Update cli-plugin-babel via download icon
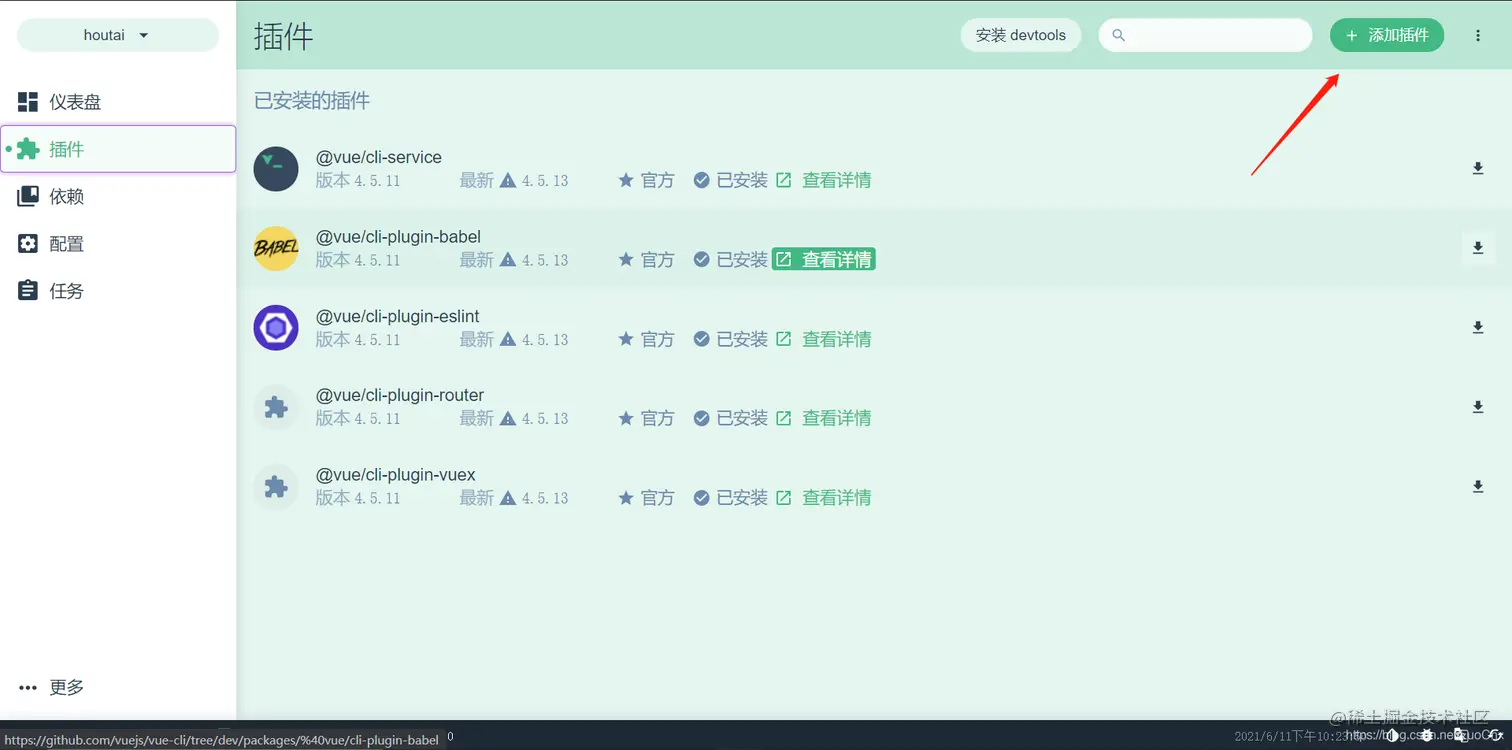This screenshot has width=1512, height=750. pyautogui.click(x=1478, y=248)
